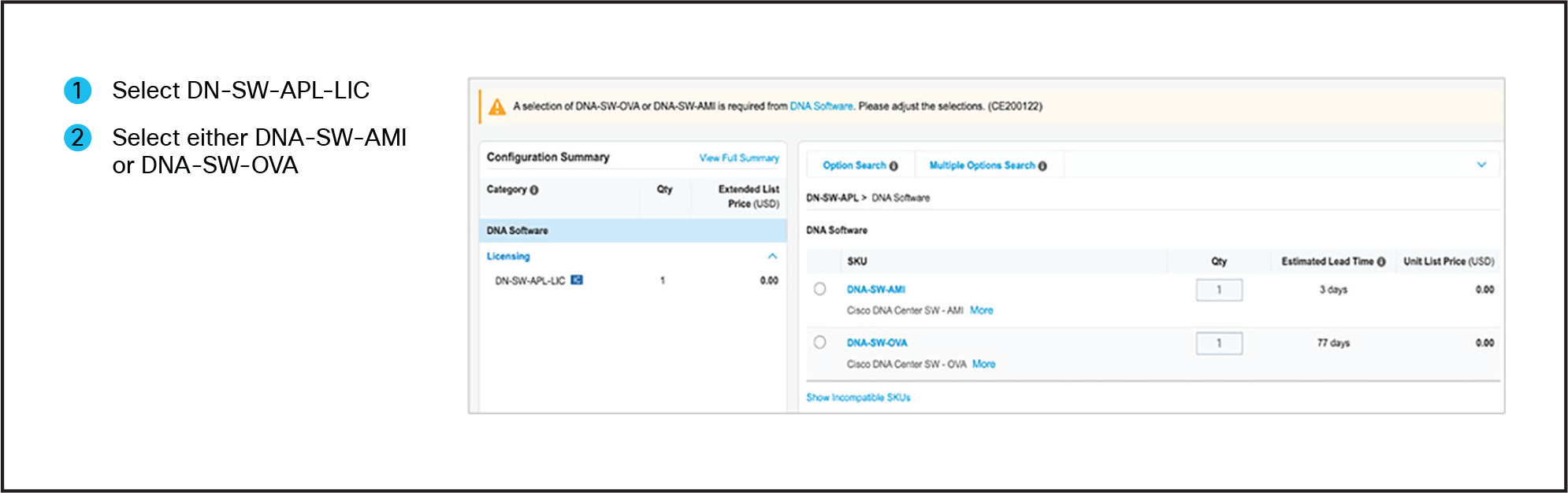Click the orange warning triangle icon

click(497, 107)
